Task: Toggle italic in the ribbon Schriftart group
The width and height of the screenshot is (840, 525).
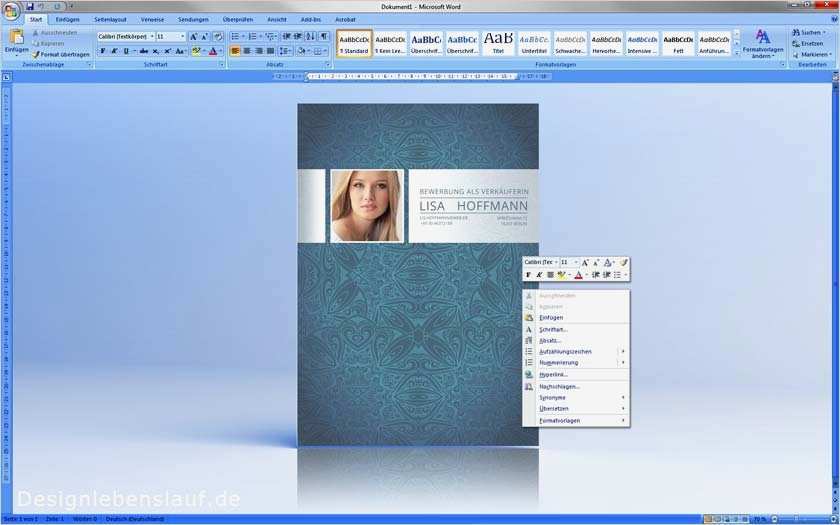Action: pos(114,51)
